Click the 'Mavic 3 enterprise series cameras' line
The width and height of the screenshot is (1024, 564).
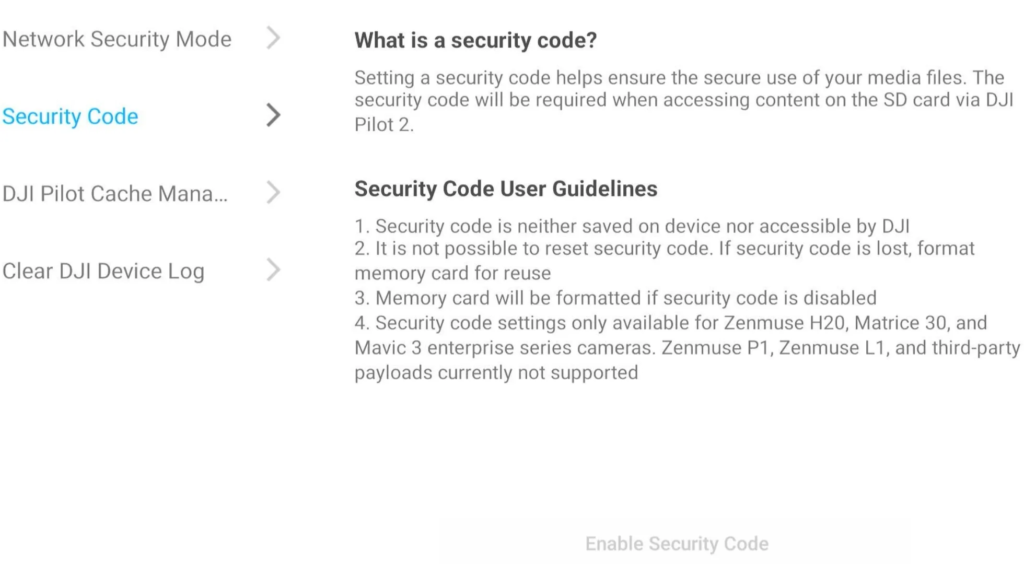[688, 347]
